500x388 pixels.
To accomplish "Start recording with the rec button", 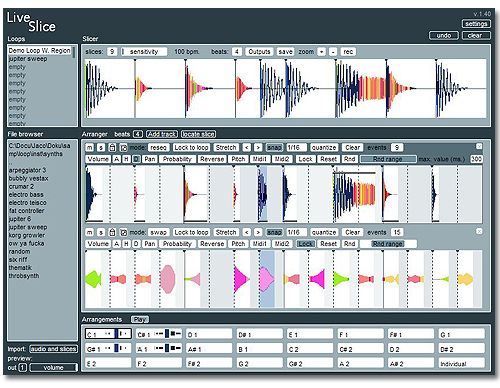I will click(x=348, y=52).
